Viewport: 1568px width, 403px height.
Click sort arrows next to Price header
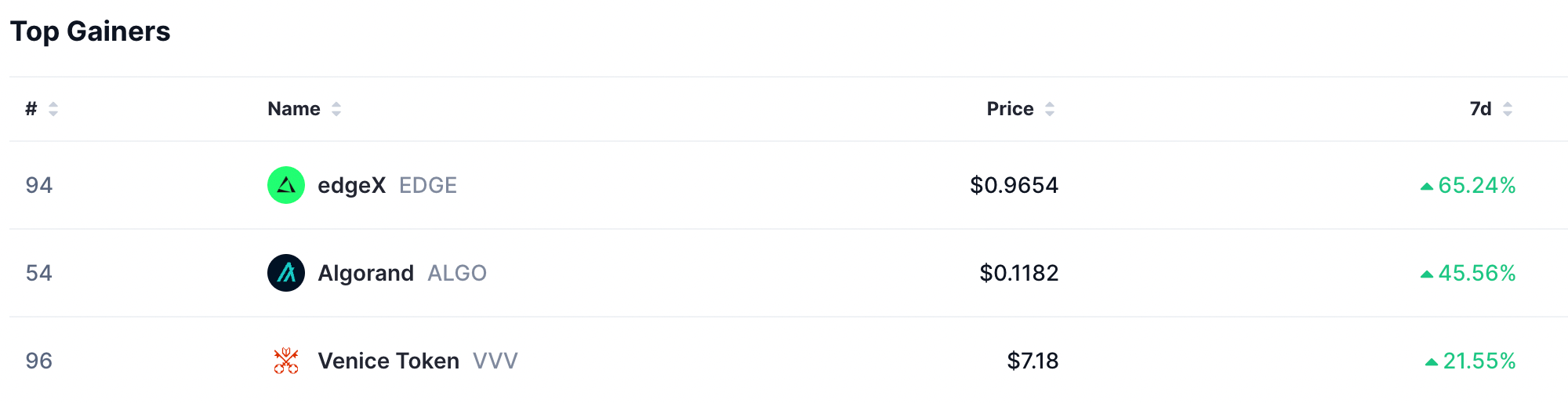[x=1050, y=109]
